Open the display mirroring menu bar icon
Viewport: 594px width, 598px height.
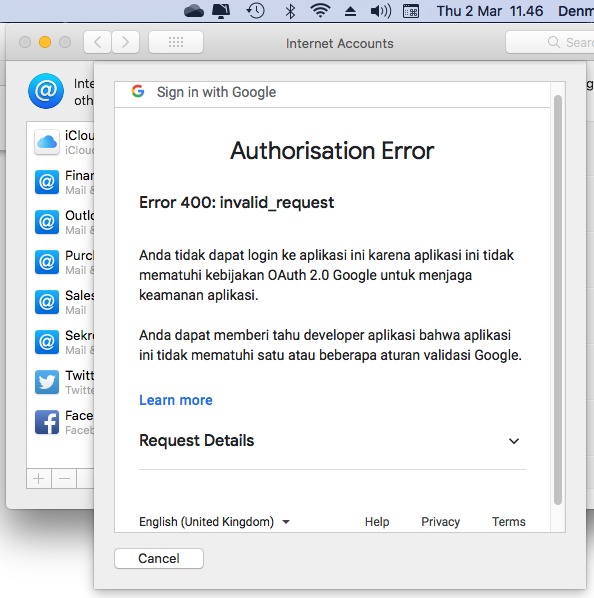(221, 11)
